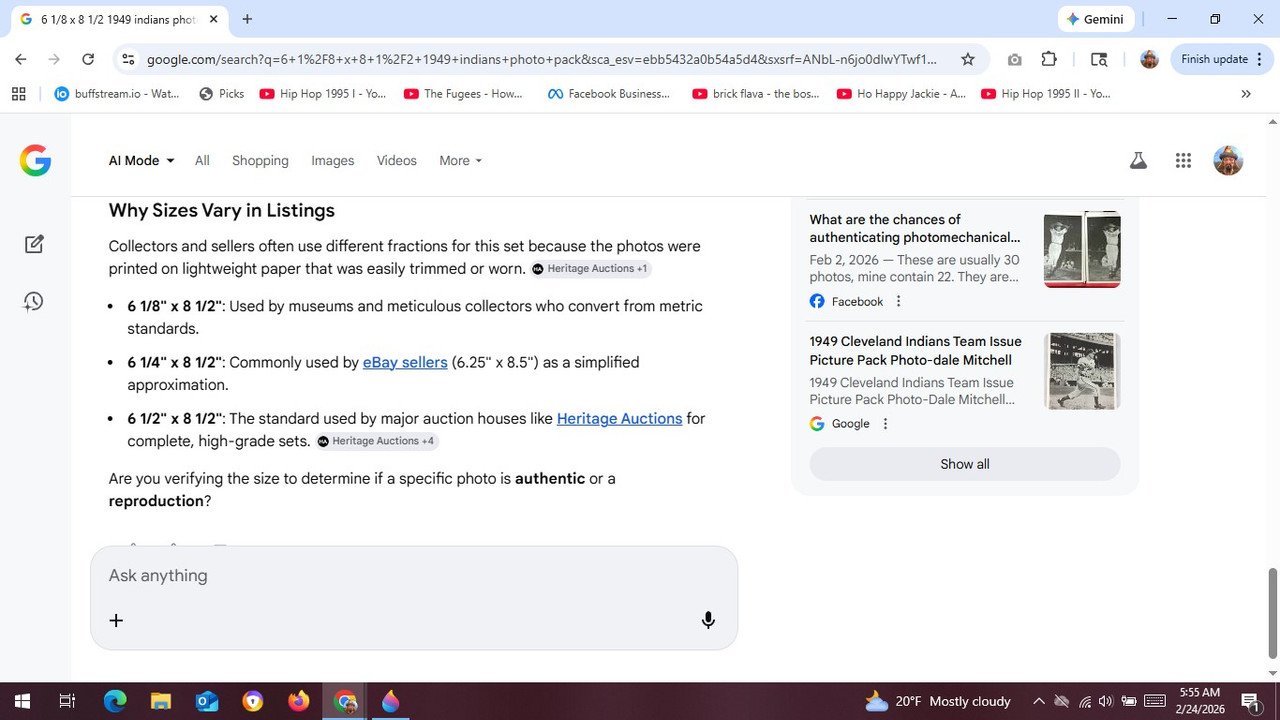Click the camera icon in the toolbar

(x=1015, y=59)
